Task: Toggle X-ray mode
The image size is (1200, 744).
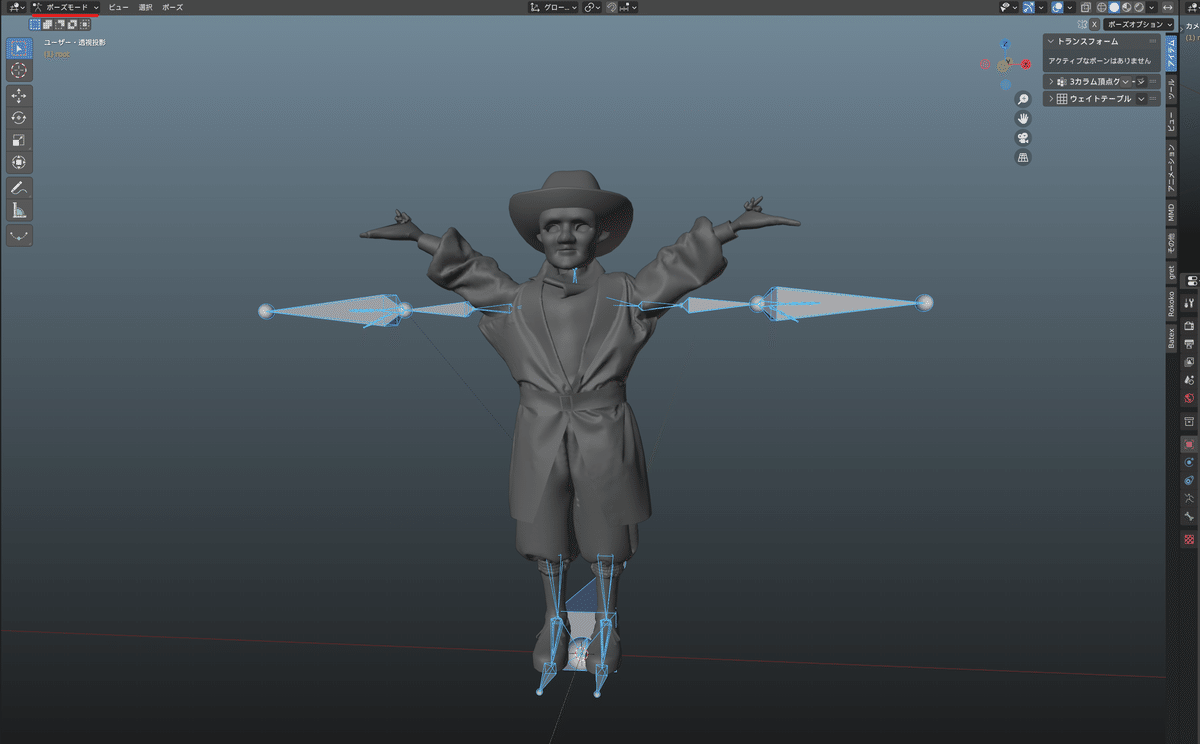Action: [1086, 7]
